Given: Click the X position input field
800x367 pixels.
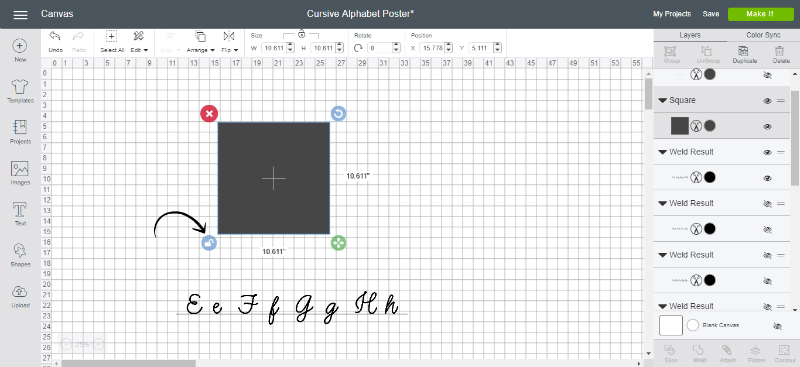Looking at the screenshot, I should tap(432, 48).
